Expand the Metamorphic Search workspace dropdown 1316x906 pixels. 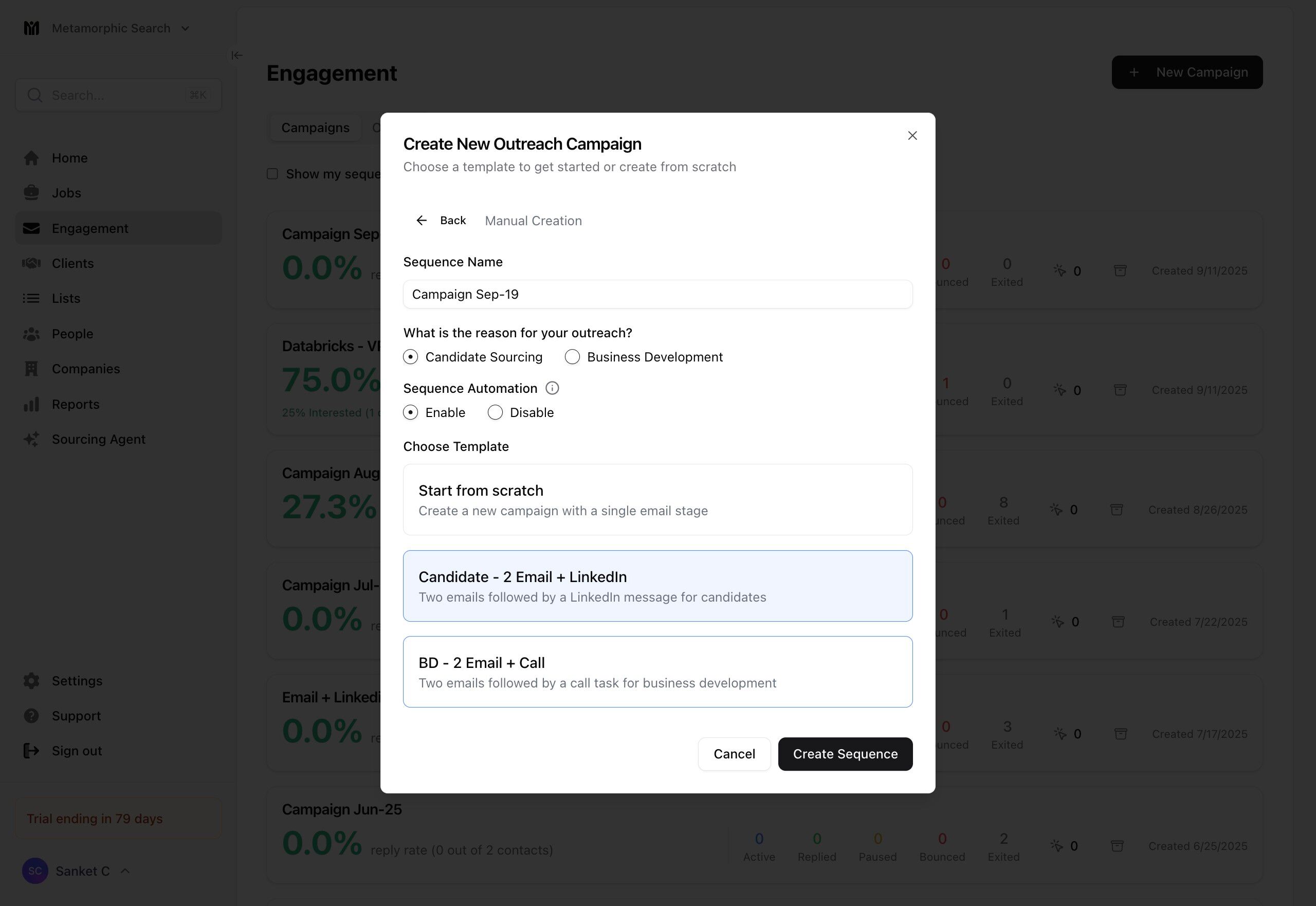[x=185, y=28]
